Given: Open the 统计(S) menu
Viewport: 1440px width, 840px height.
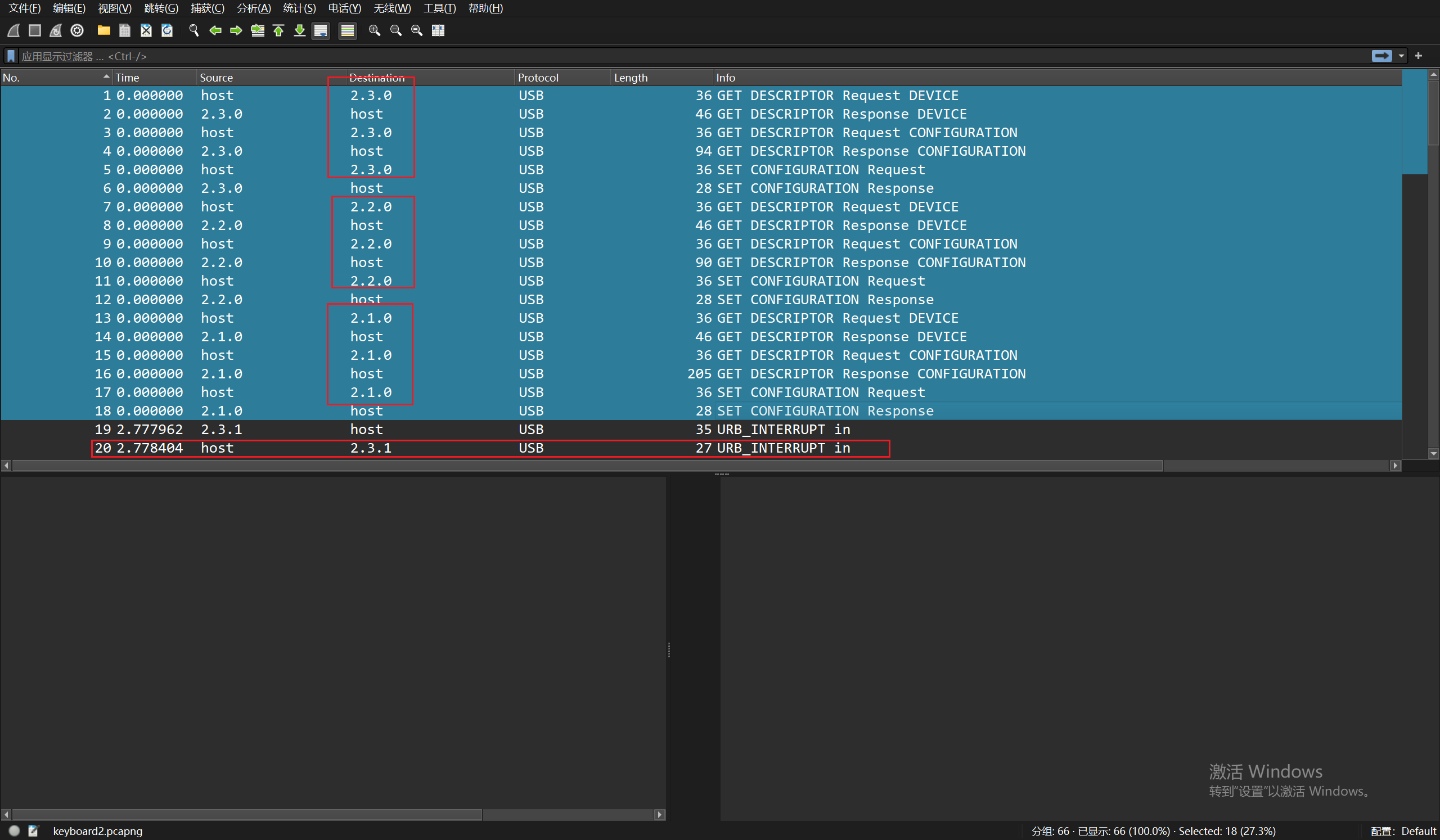Looking at the screenshot, I should tap(299, 8).
